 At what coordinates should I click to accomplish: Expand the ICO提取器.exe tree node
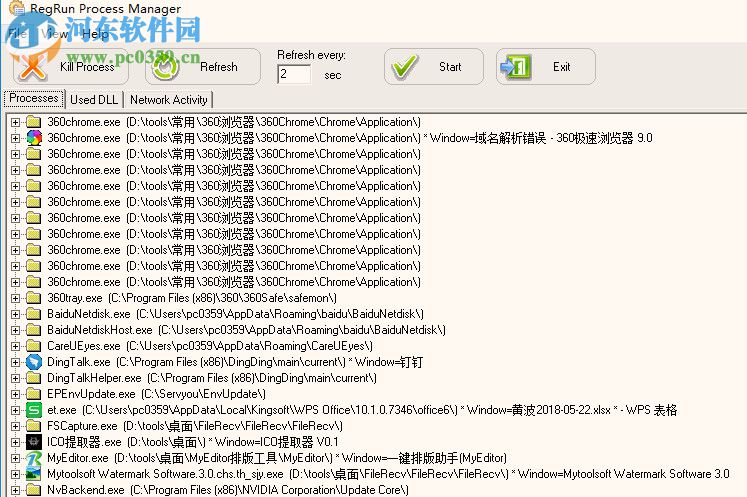15,442
